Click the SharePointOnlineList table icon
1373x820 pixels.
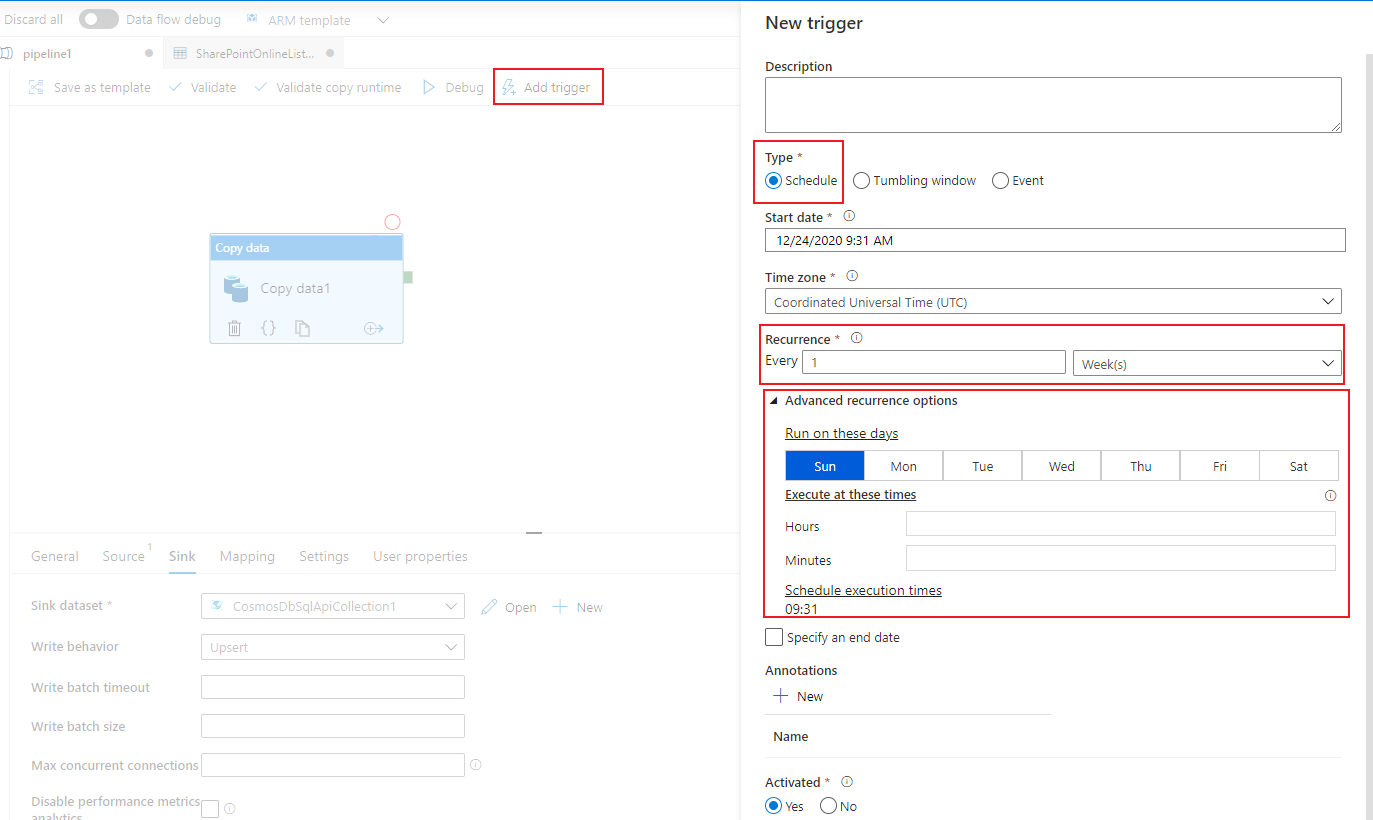coord(180,53)
